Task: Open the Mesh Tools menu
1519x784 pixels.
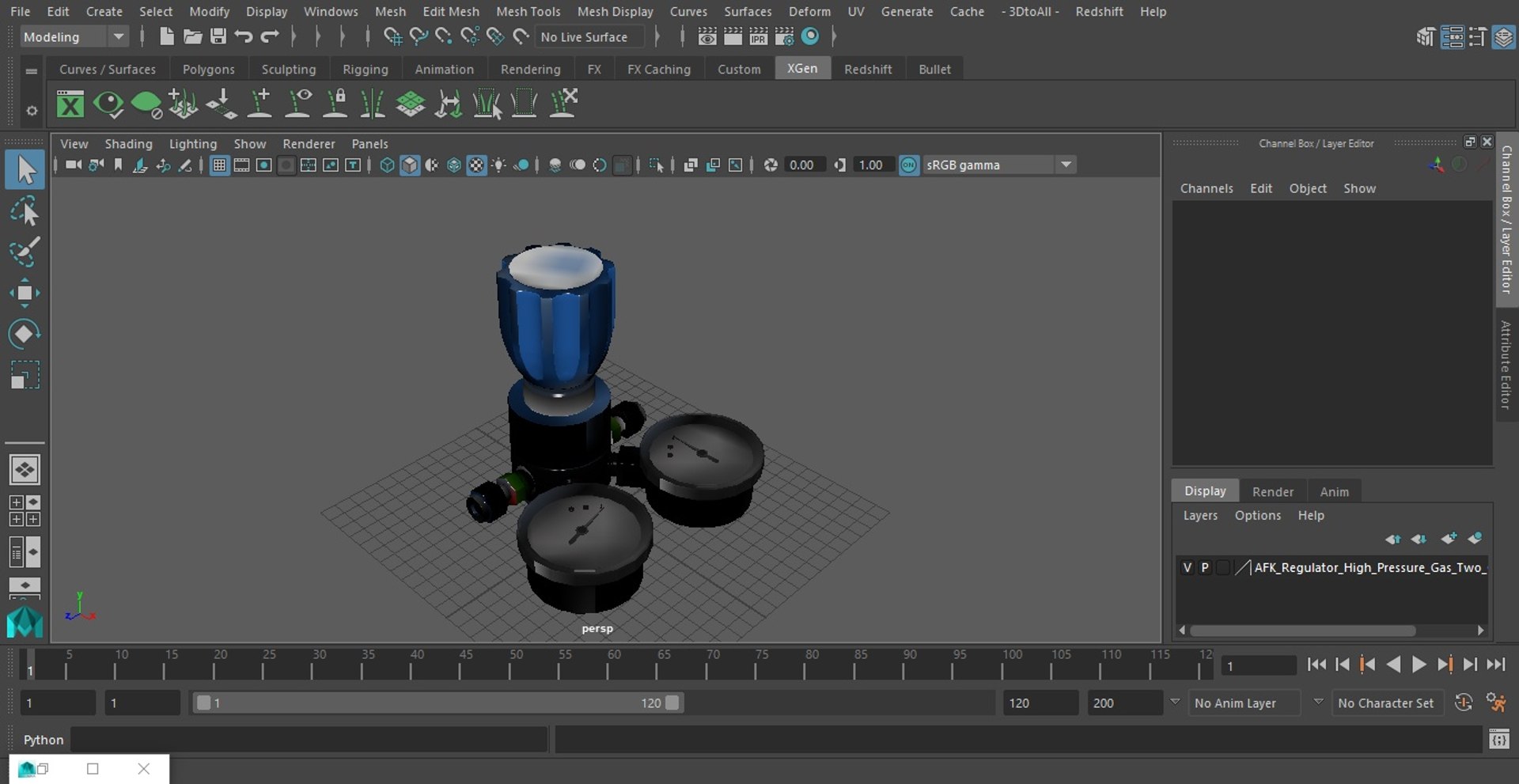Action: coord(528,11)
